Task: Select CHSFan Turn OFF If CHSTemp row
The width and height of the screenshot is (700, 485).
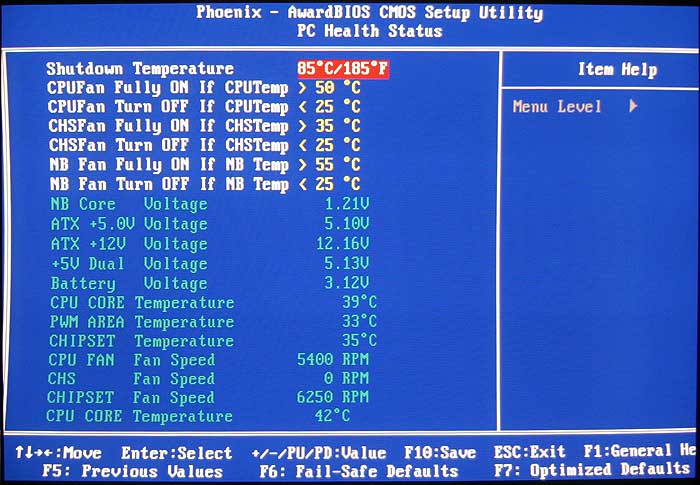Action: tap(204, 146)
